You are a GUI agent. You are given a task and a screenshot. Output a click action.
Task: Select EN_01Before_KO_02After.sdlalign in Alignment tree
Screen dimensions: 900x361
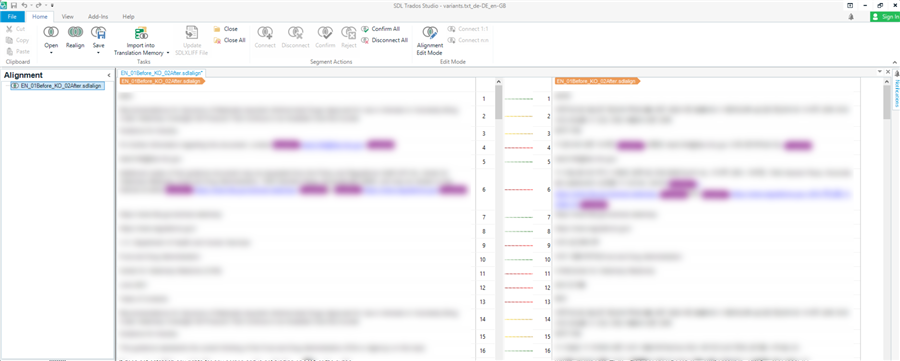(x=57, y=86)
